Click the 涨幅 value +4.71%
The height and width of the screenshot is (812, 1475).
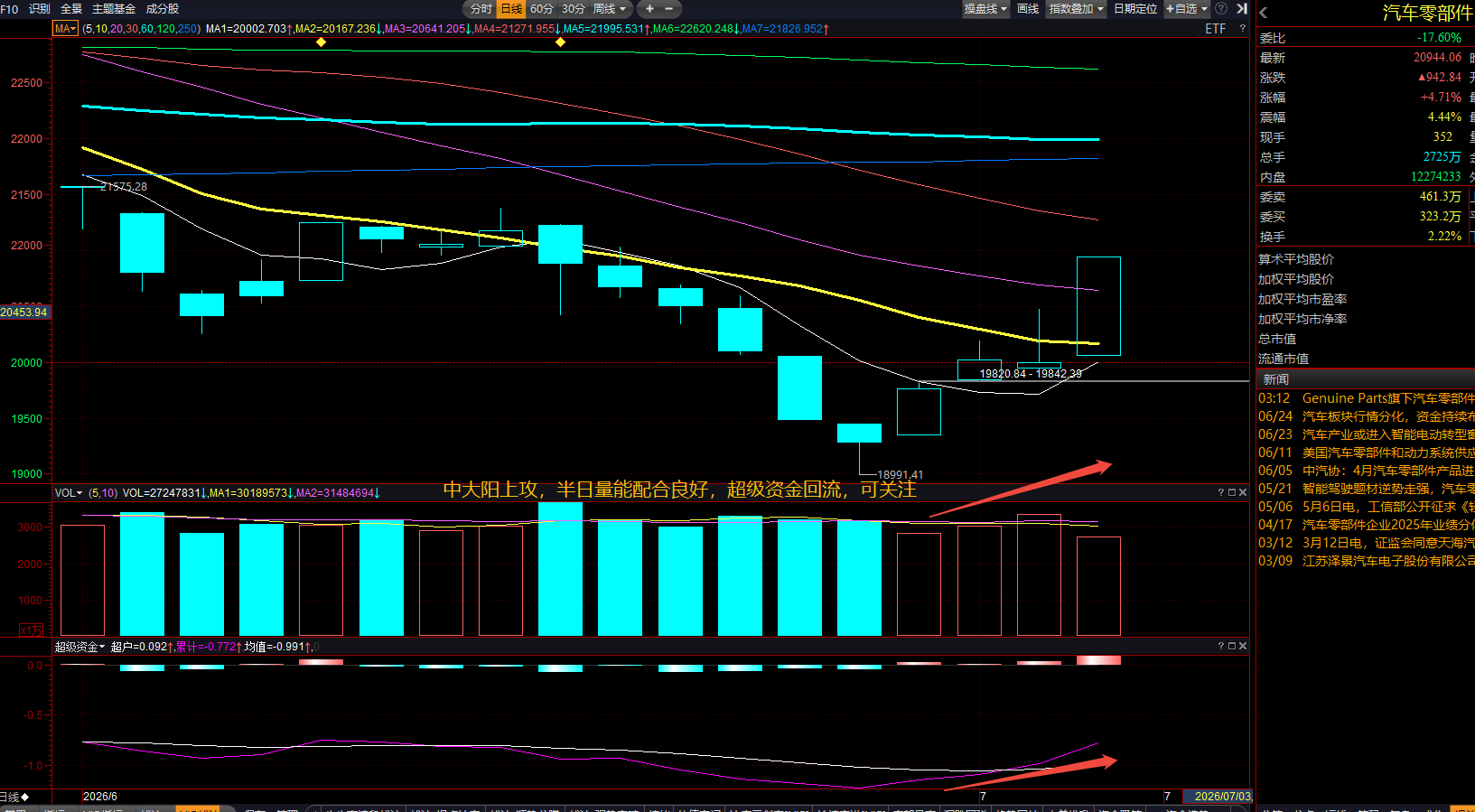click(x=1441, y=97)
